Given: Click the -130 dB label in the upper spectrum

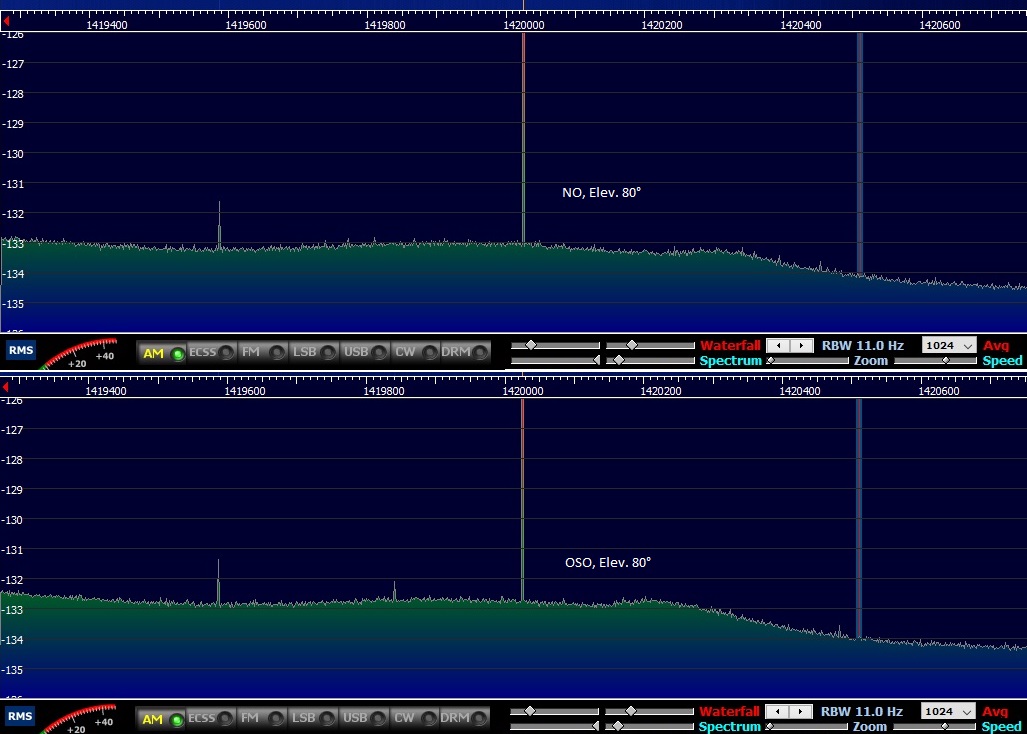Looking at the screenshot, I should tap(12, 154).
